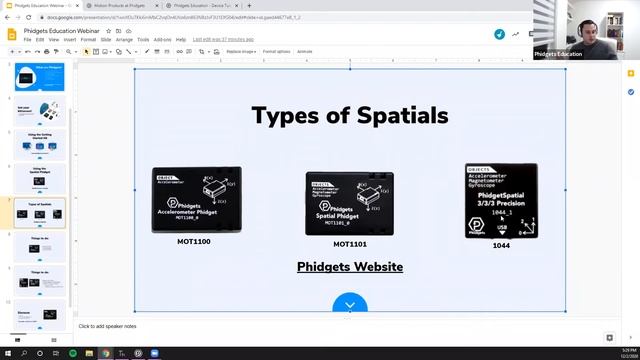Open the Tools menu
The width and height of the screenshot is (640, 360).
tap(143, 40)
